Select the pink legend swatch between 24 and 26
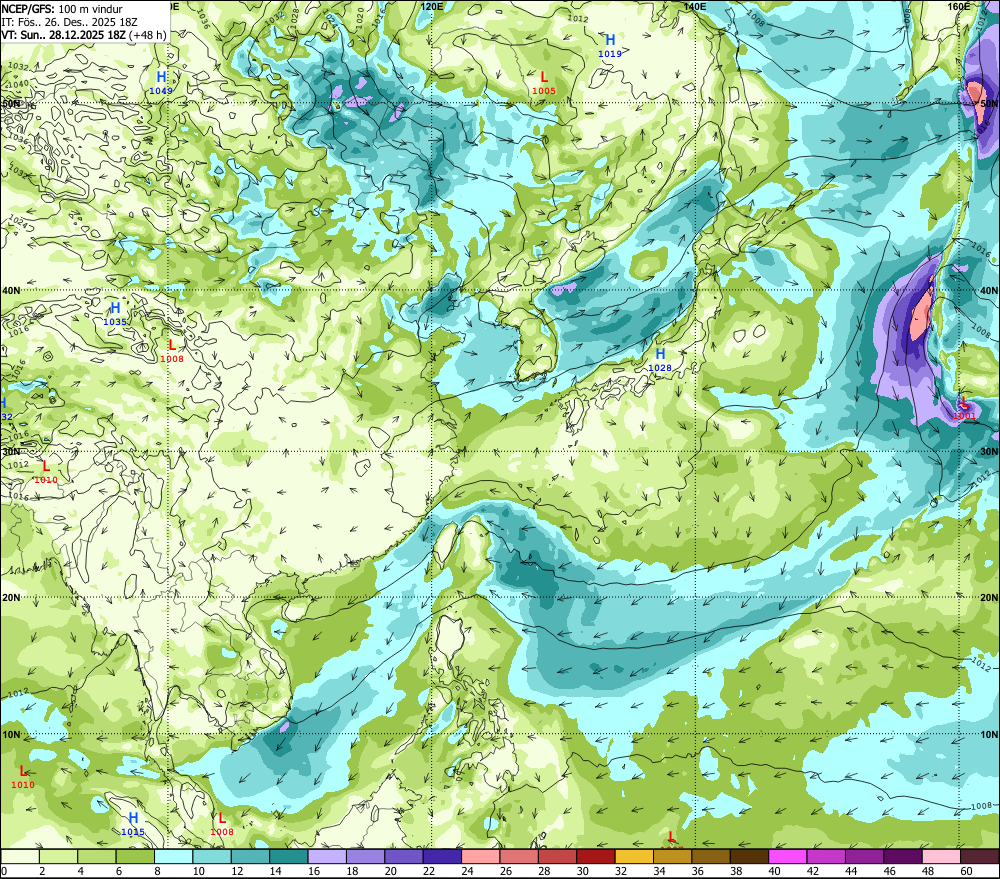Screen dimensions: 1000x879 (480, 857)
